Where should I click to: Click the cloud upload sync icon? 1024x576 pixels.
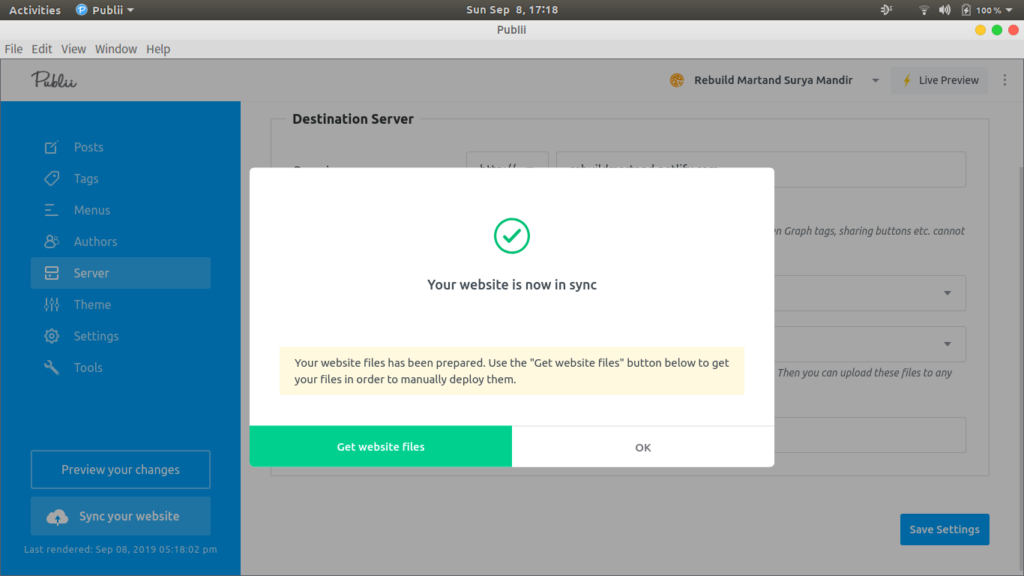[x=57, y=517]
